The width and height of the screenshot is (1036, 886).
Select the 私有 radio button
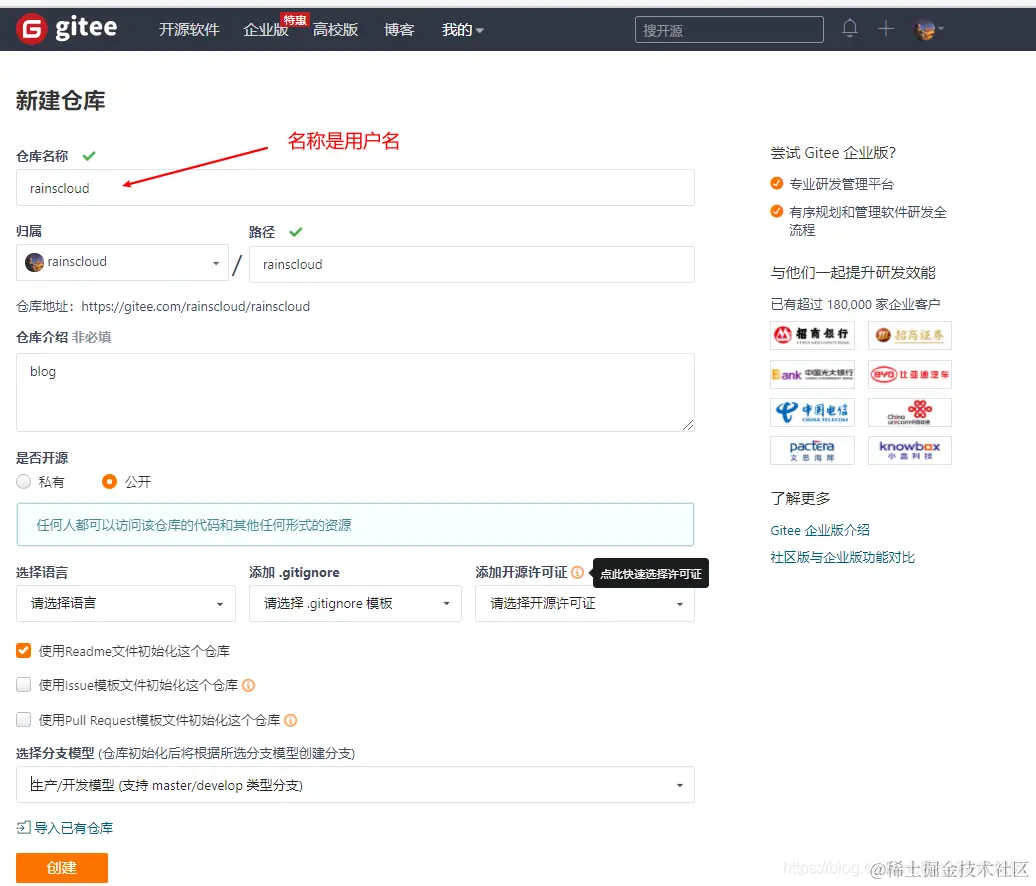tap(23, 481)
